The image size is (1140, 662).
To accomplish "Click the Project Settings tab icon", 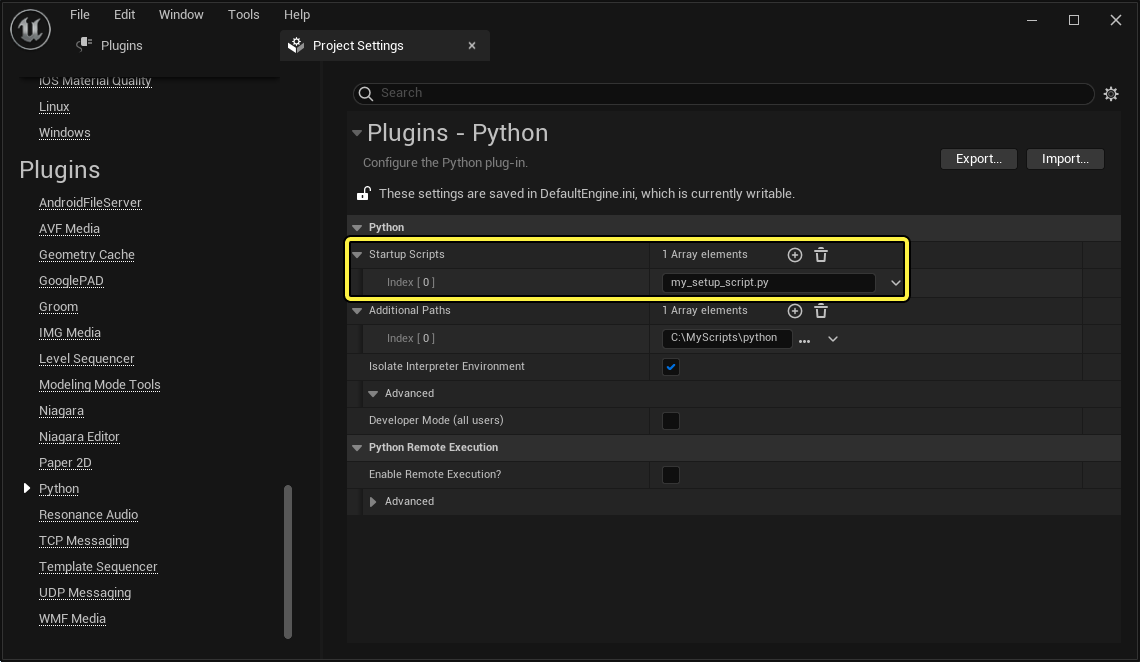I will (x=295, y=45).
